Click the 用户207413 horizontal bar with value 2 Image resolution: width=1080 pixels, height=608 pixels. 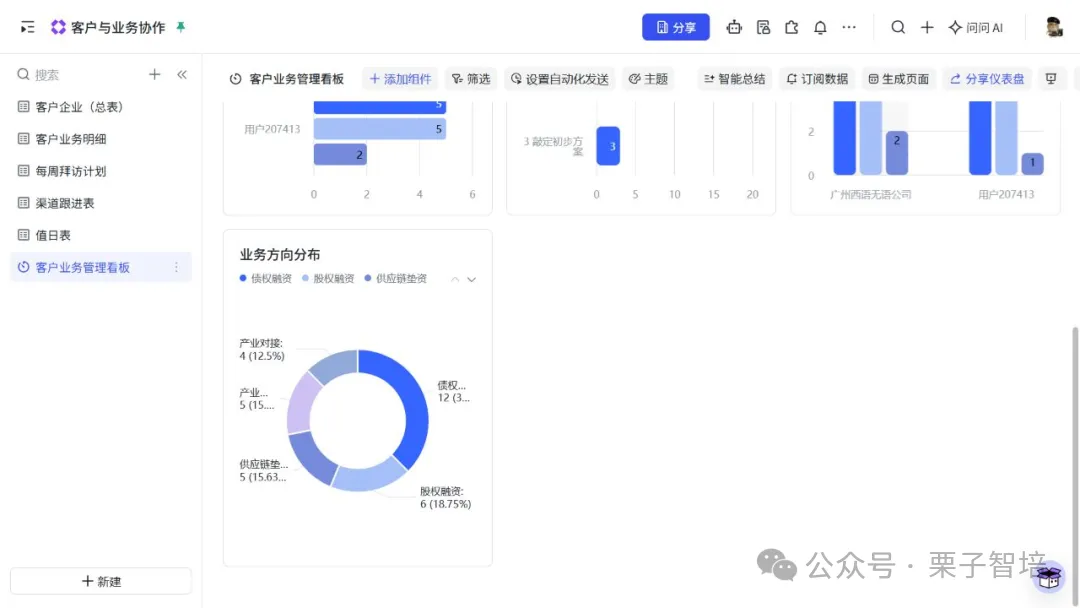(x=340, y=154)
